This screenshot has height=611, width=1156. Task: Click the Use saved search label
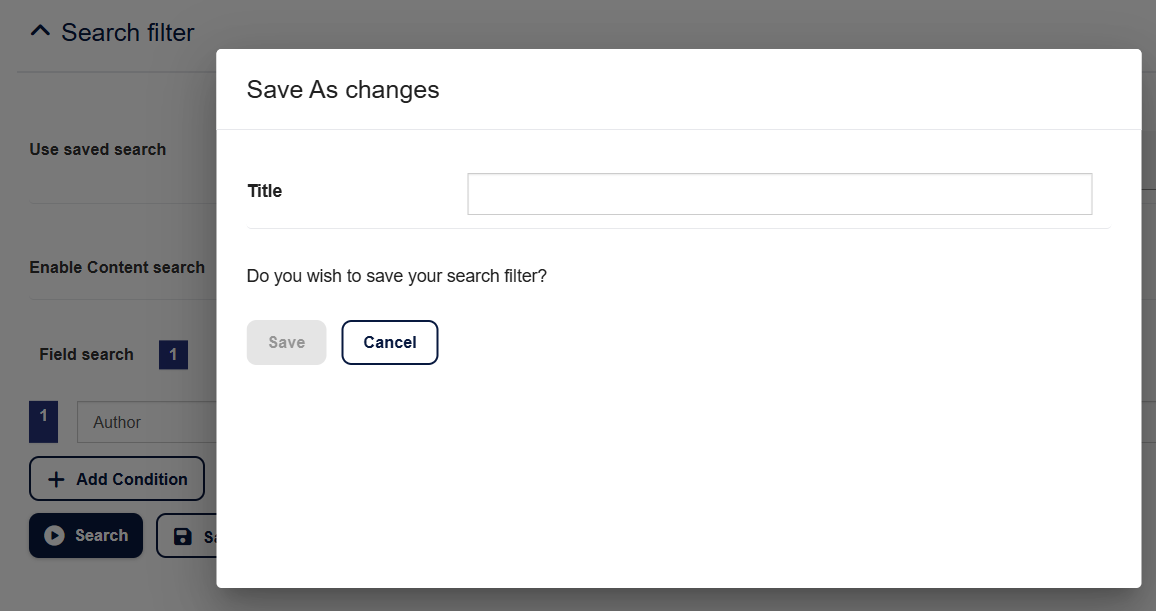coord(97,149)
